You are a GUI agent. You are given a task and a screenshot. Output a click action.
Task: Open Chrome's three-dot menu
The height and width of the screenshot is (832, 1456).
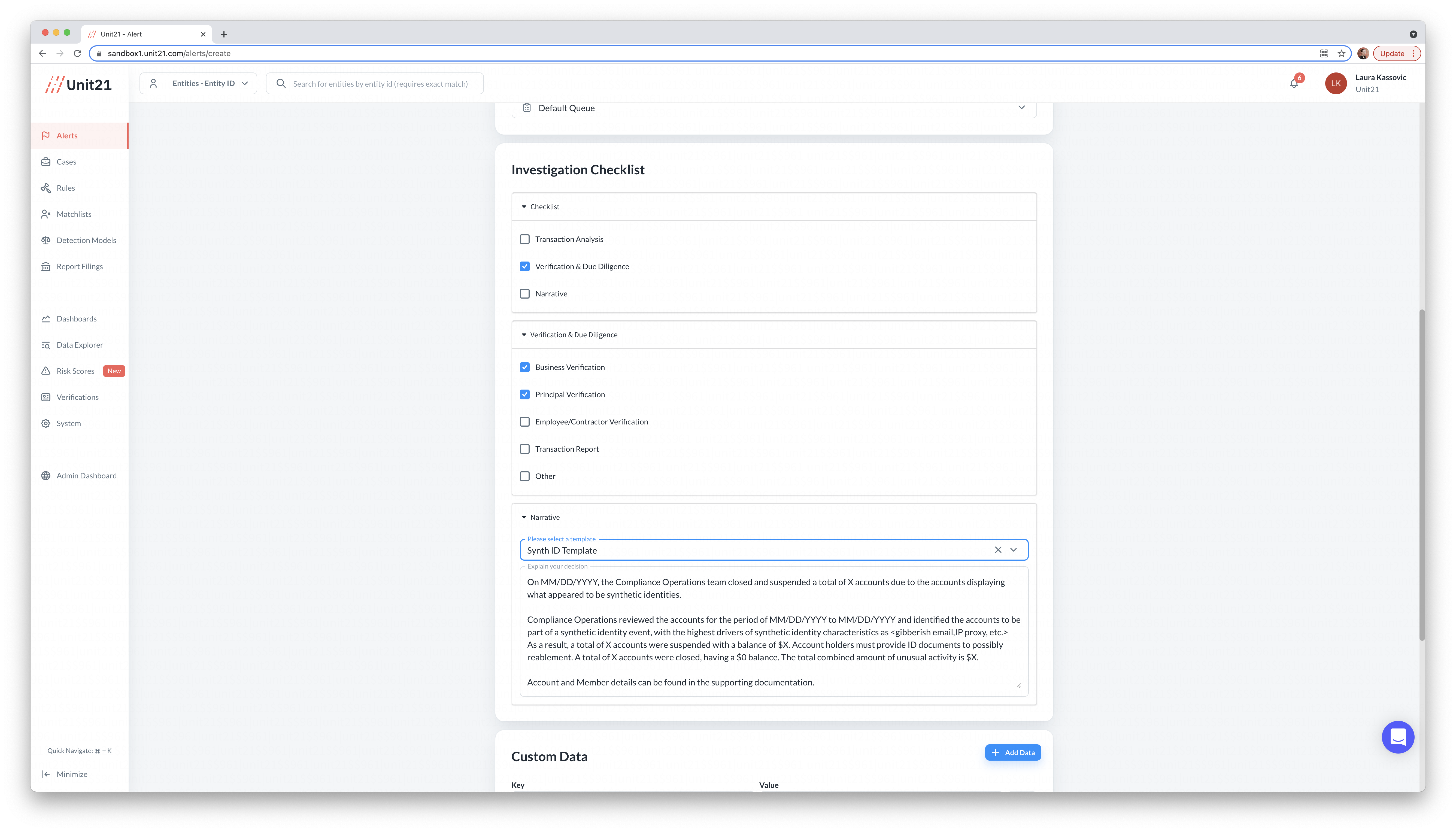pos(1413,53)
